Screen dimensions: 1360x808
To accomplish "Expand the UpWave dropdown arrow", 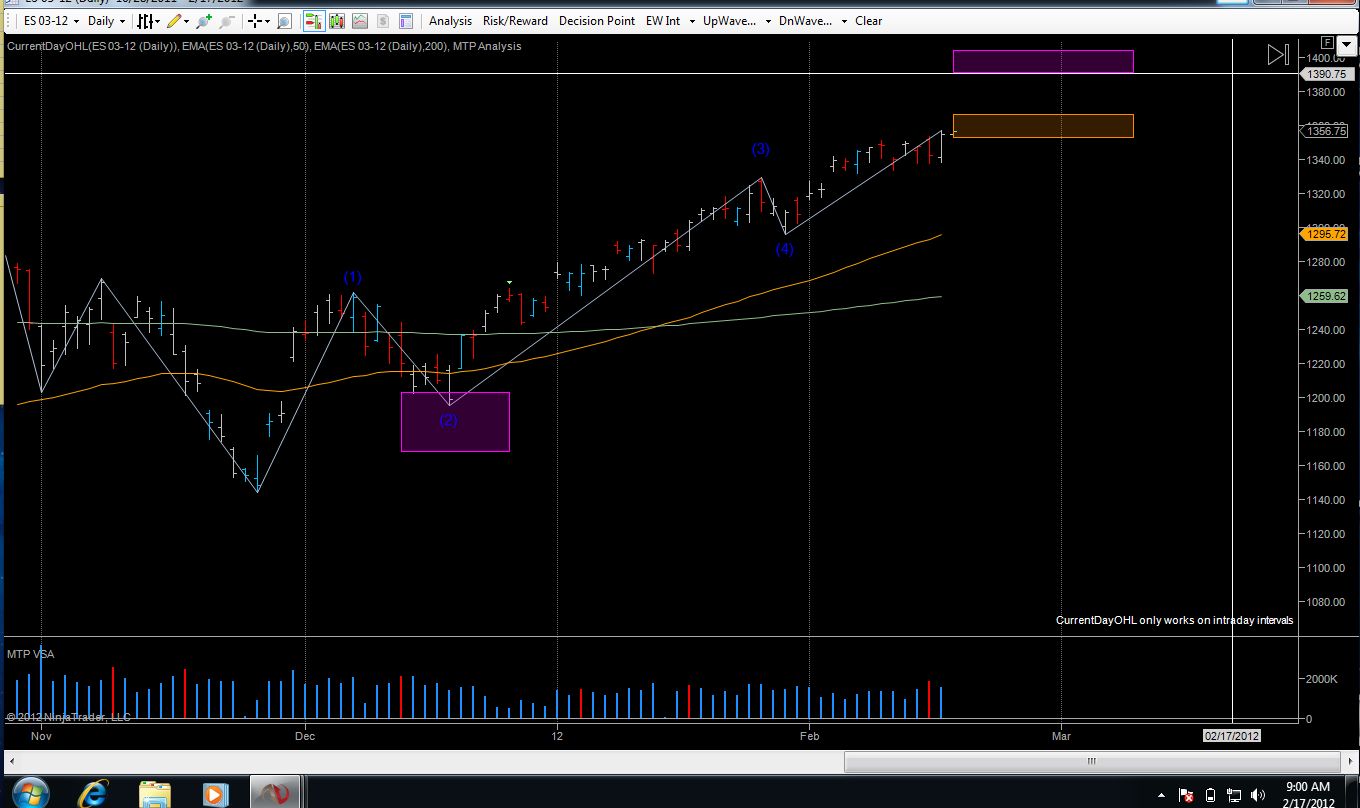I will click(x=767, y=21).
